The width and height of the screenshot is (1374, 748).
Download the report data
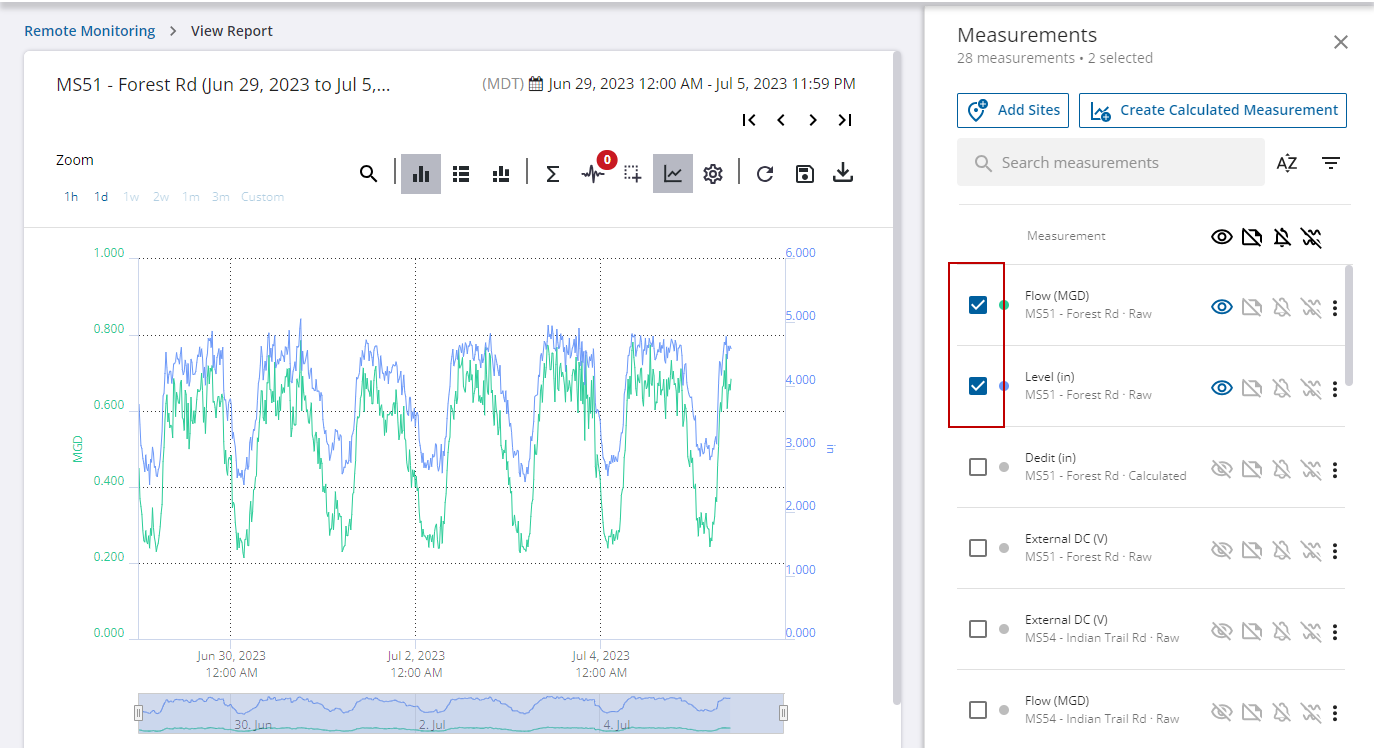(843, 174)
